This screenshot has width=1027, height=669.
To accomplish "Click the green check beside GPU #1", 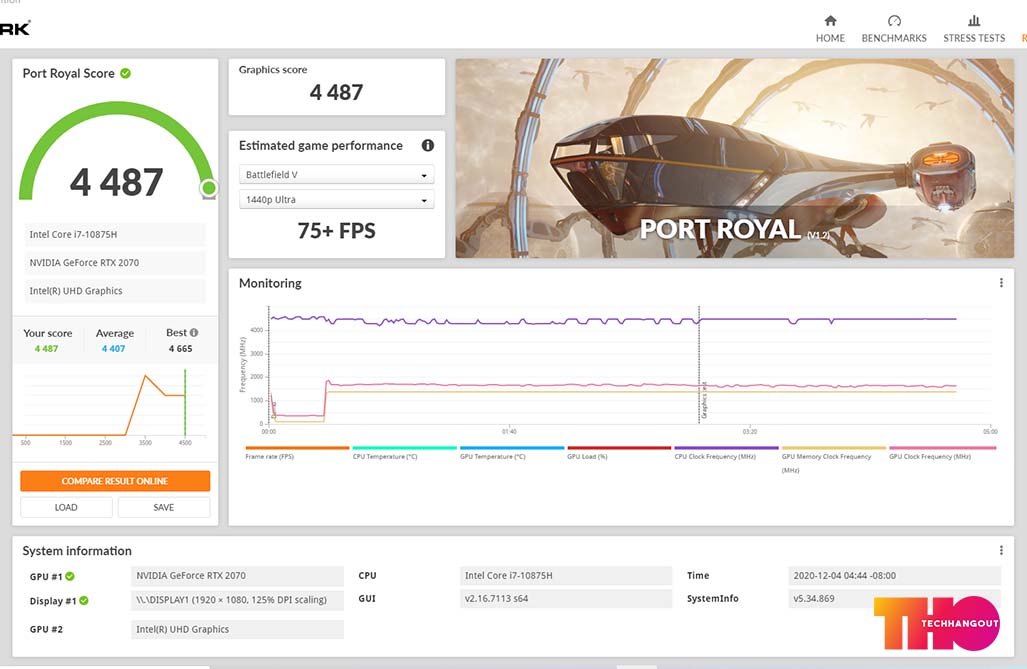I will click(70, 576).
